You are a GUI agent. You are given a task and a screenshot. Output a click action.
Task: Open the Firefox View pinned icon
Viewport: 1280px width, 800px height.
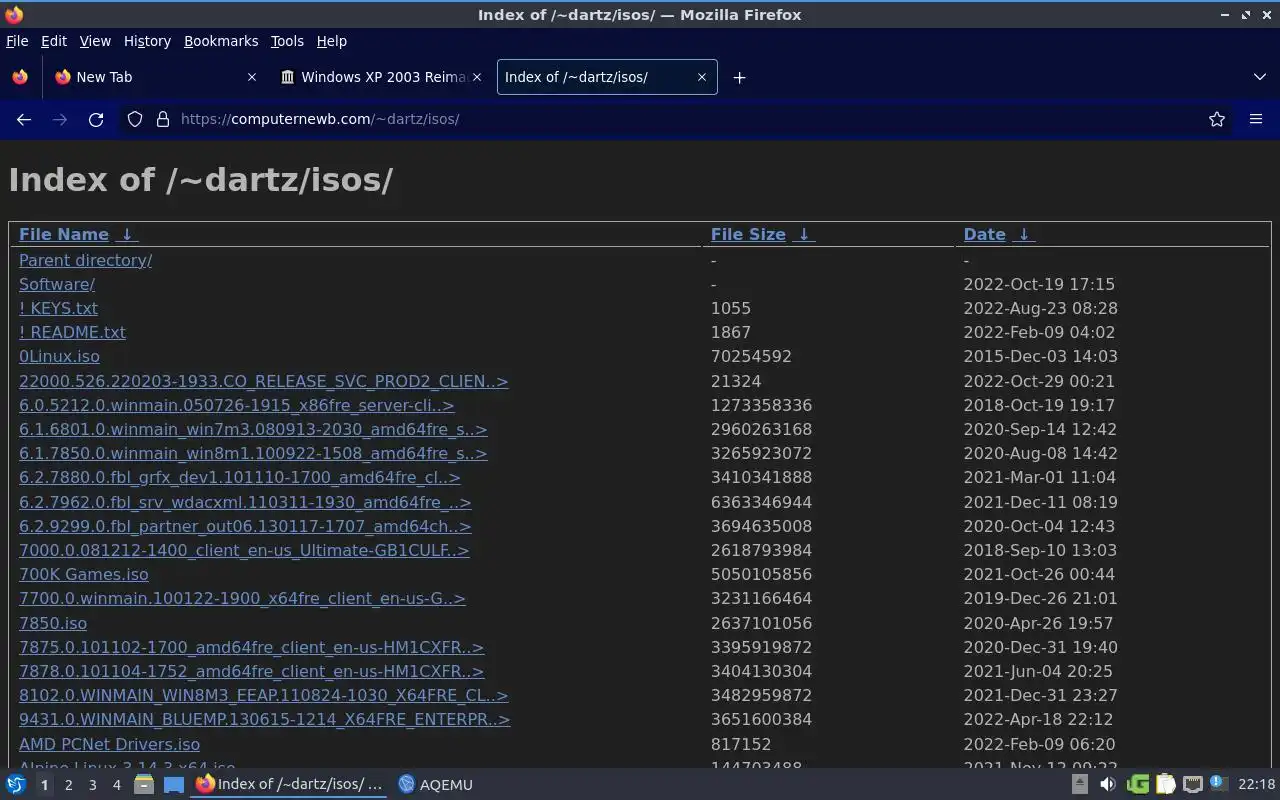pos(20,77)
